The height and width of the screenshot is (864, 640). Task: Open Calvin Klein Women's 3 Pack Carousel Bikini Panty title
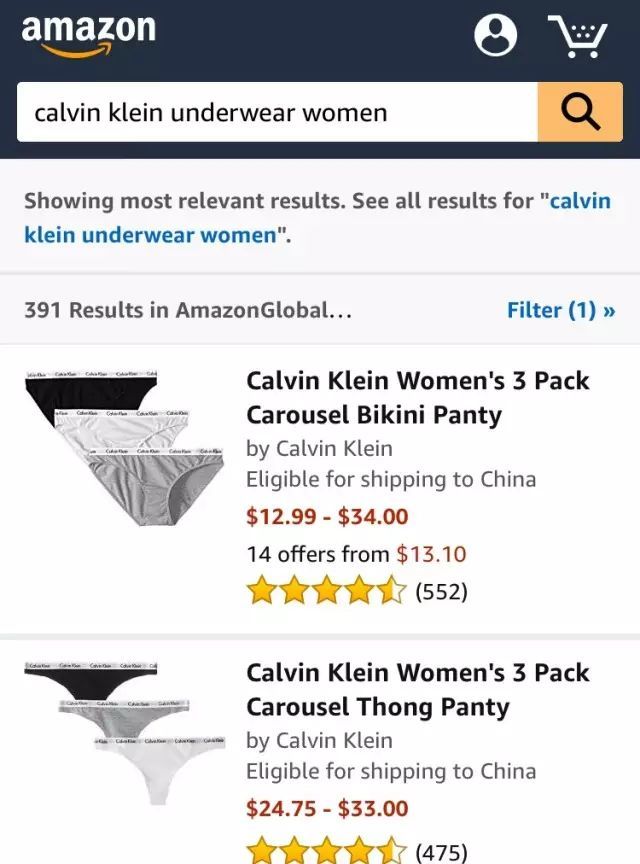click(x=418, y=397)
